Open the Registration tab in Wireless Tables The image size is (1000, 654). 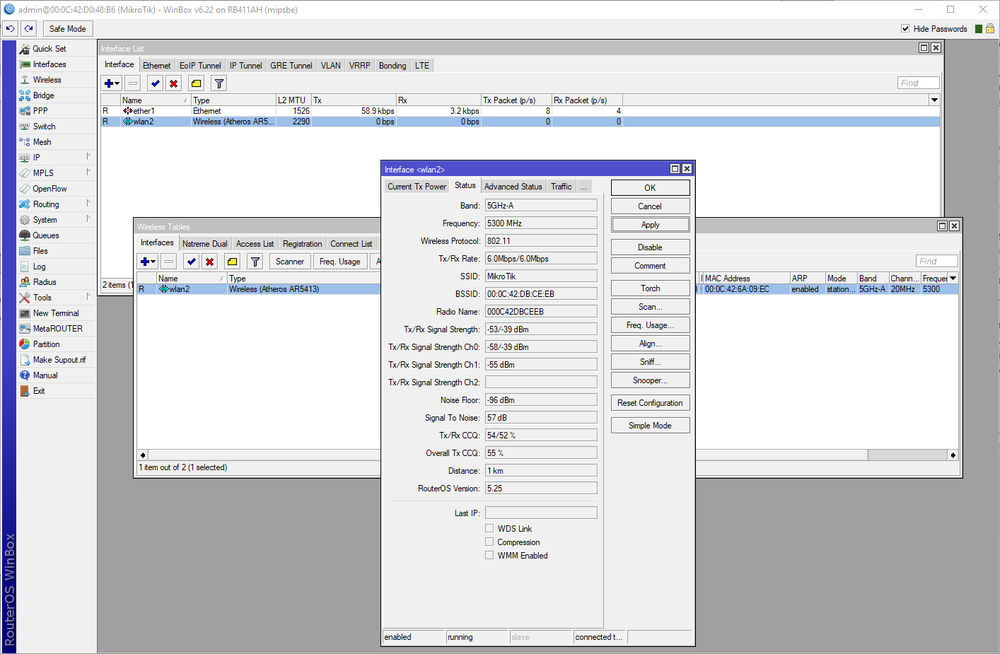click(x=302, y=244)
